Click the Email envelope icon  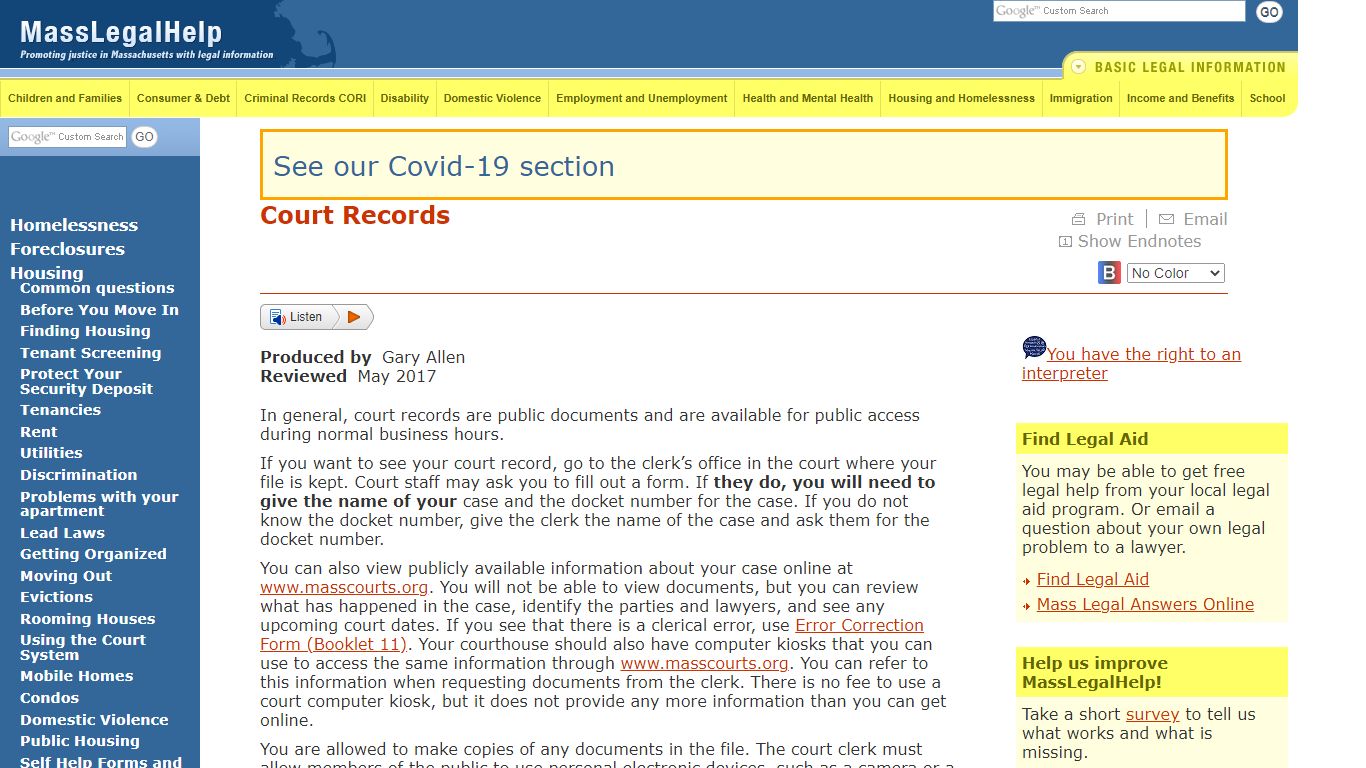[x=1166, y=219]
